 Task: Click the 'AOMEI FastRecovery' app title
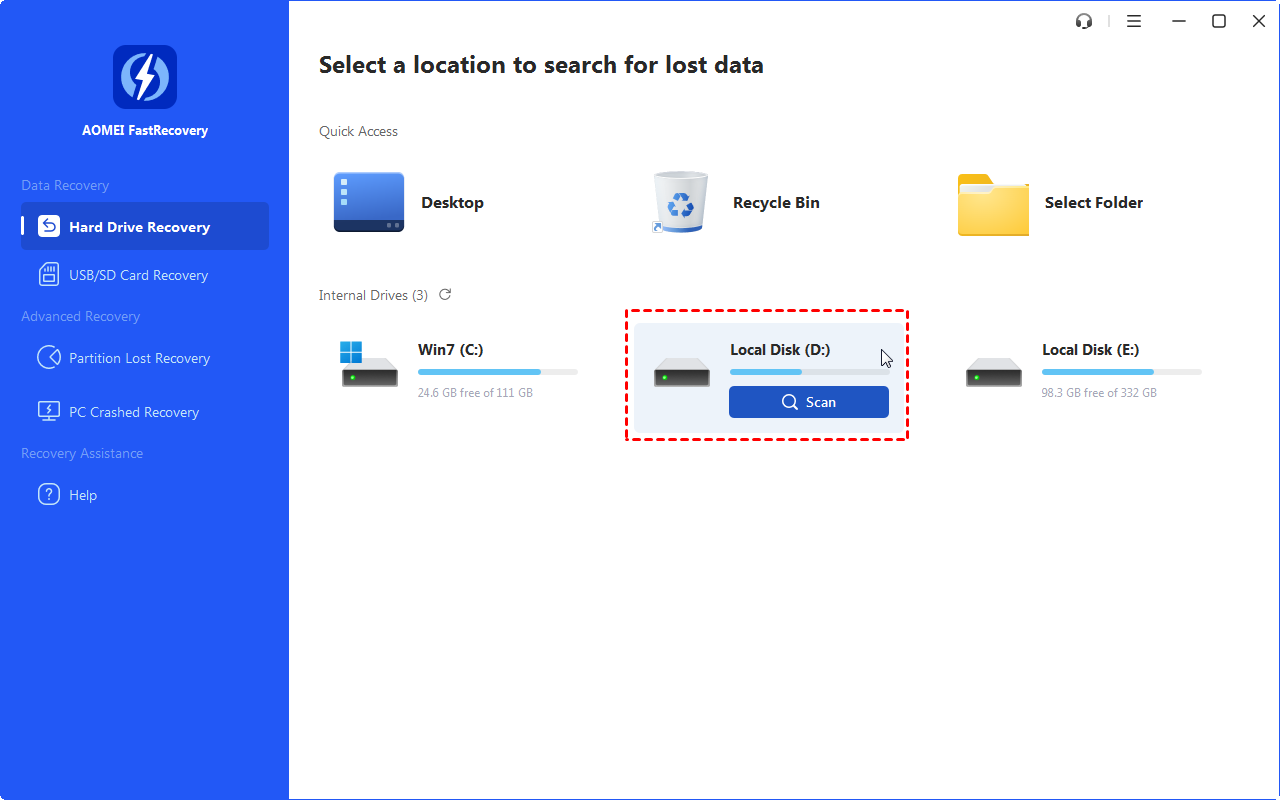pyautogui.click(x=145, y=130)
